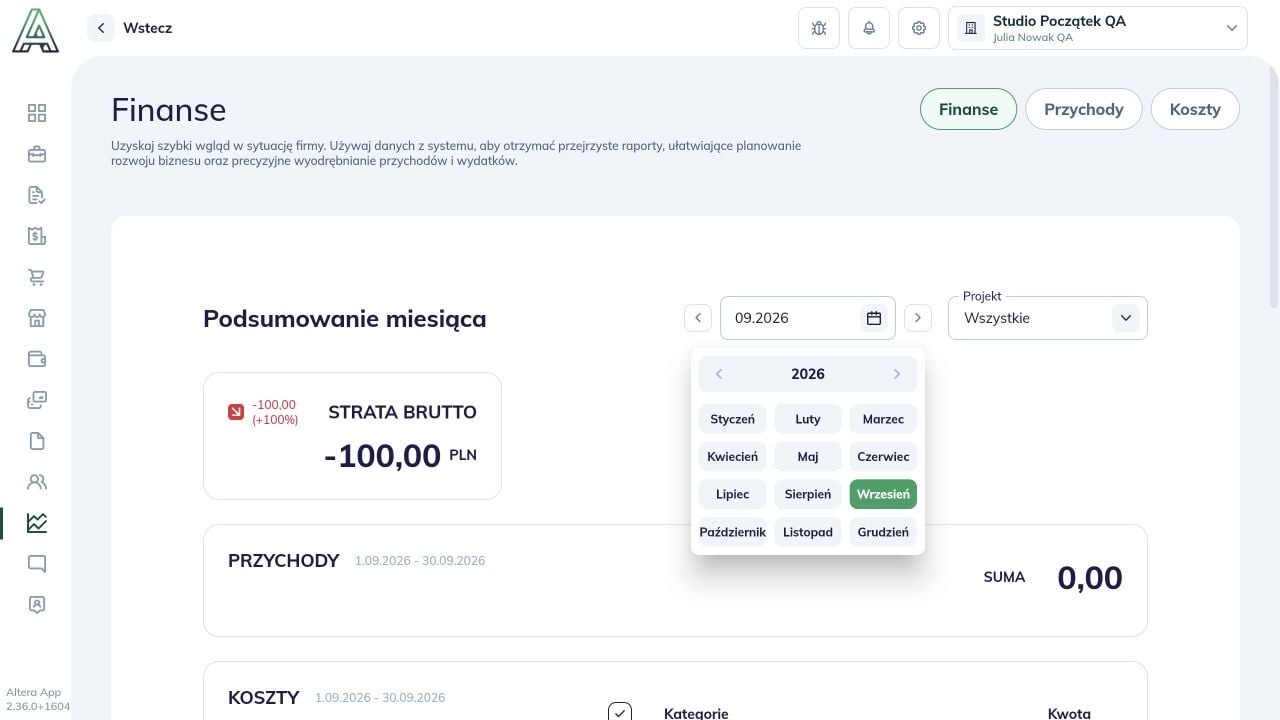Click the Altera logo
This screenshot has height=720, width=1280.
pyautogui.click(x=35, y=30)
